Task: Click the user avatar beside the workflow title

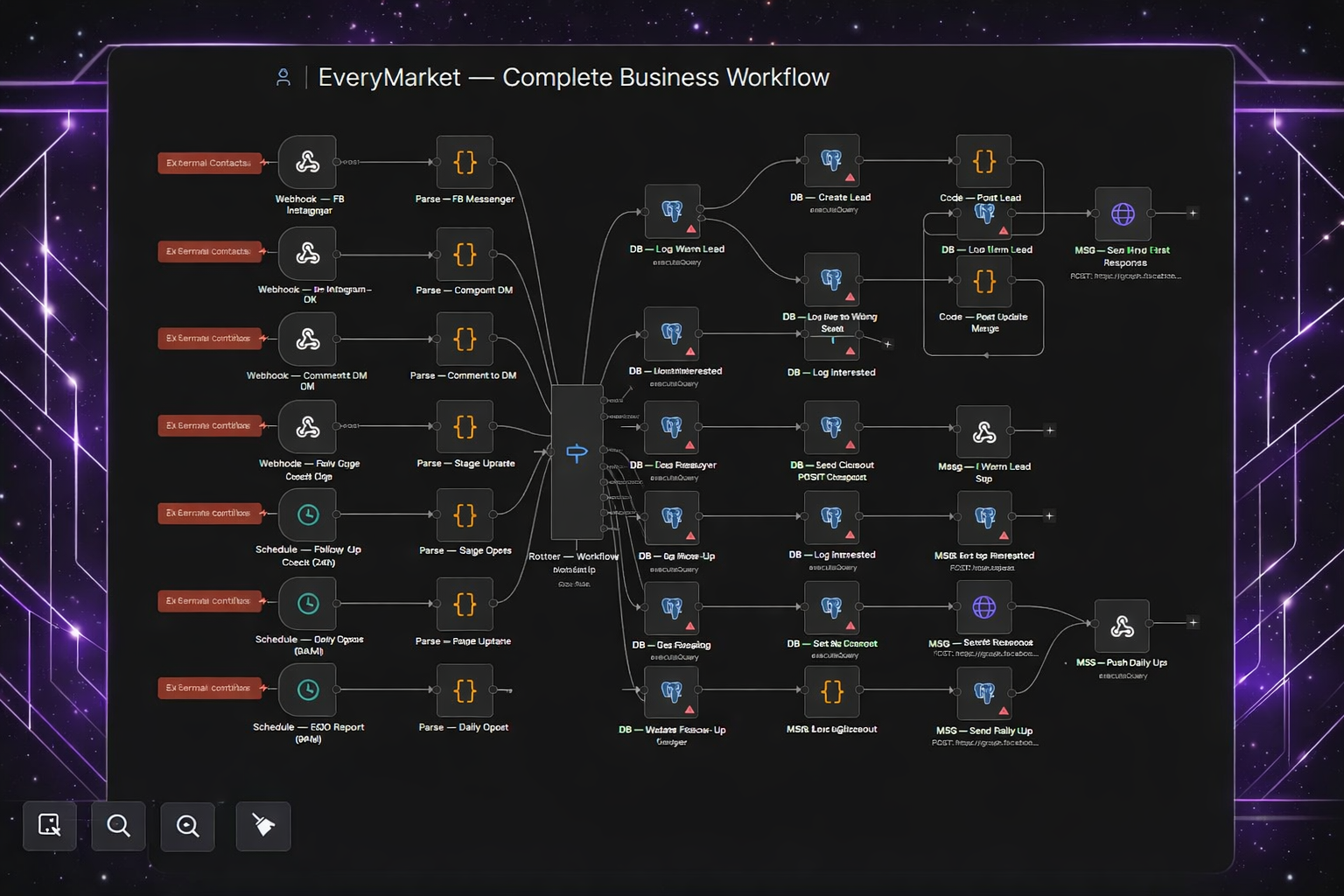Action: pos(283,77)
